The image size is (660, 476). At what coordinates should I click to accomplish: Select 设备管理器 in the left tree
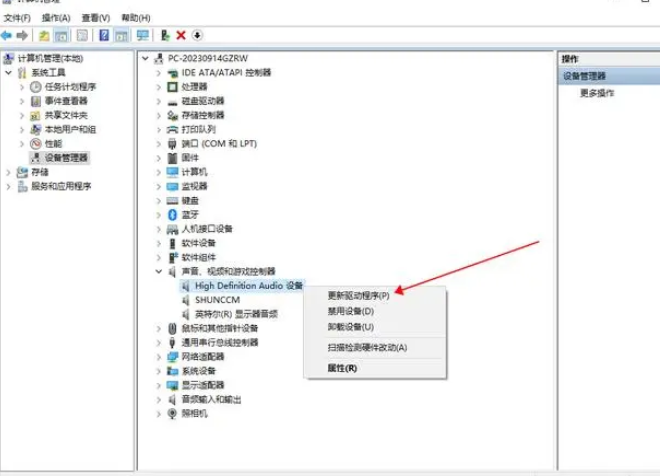click(x=66, y=158)
